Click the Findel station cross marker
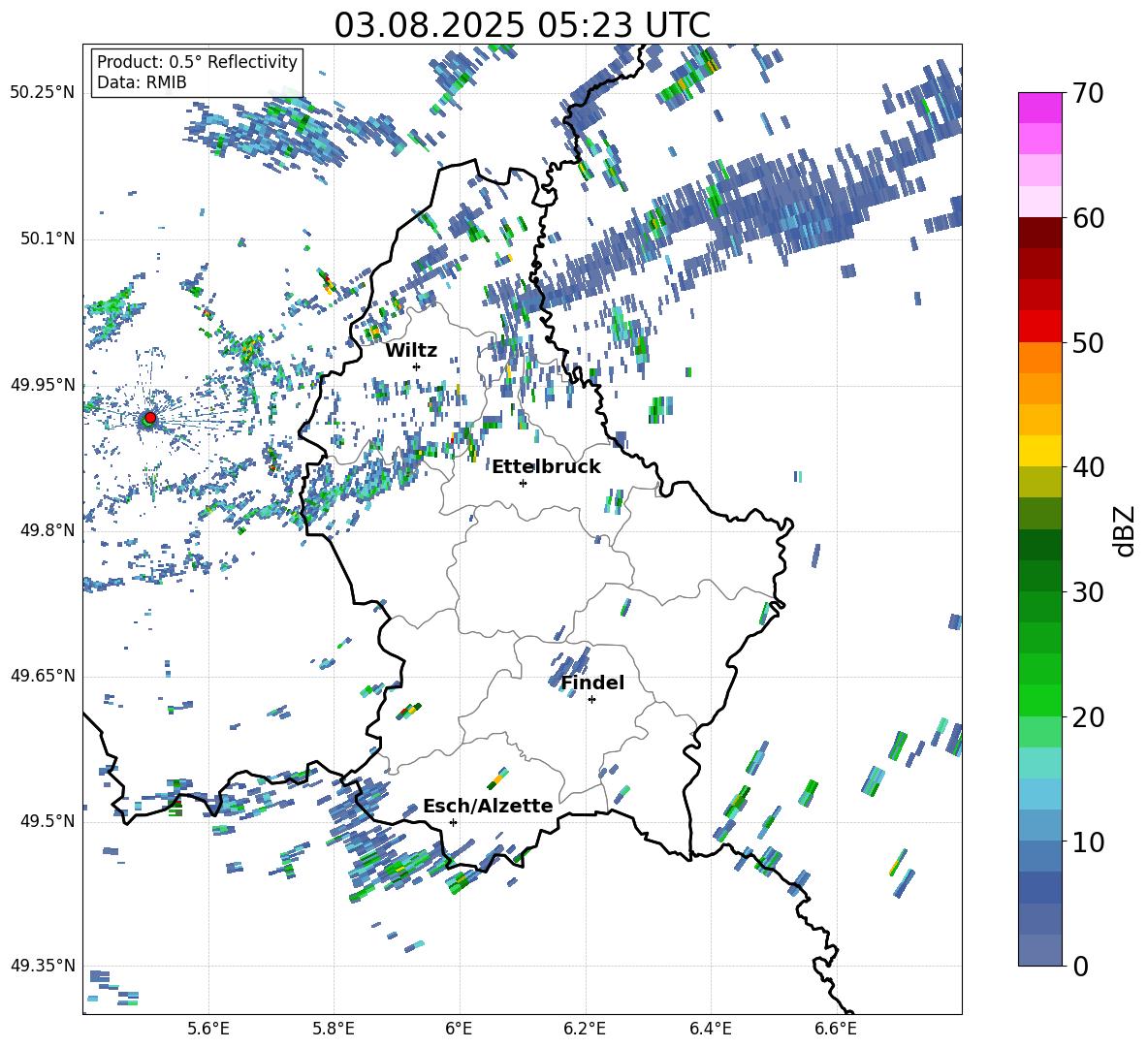Image resolution: width=1148 pixels, height=1048 pixels. coord(591,700)
